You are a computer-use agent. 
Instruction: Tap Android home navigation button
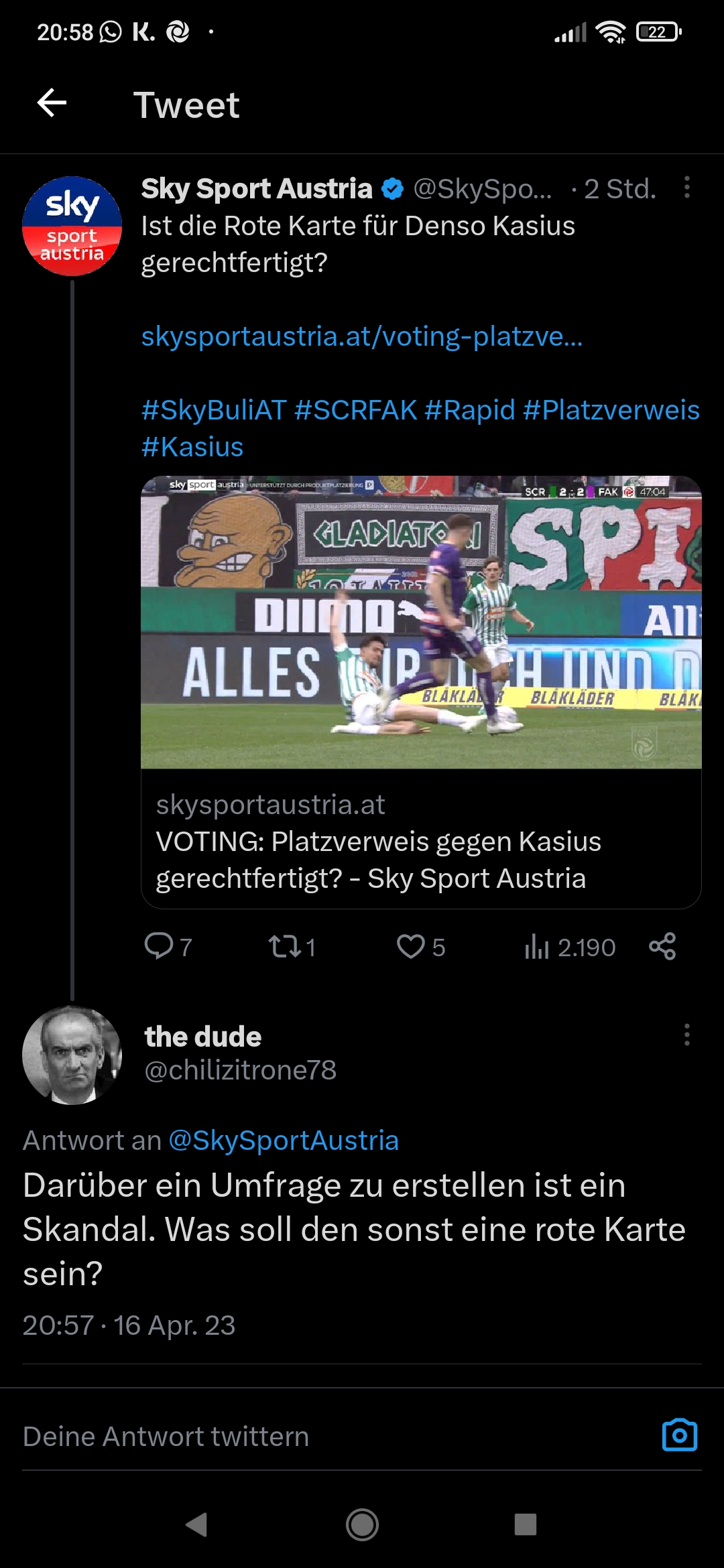362,1524
